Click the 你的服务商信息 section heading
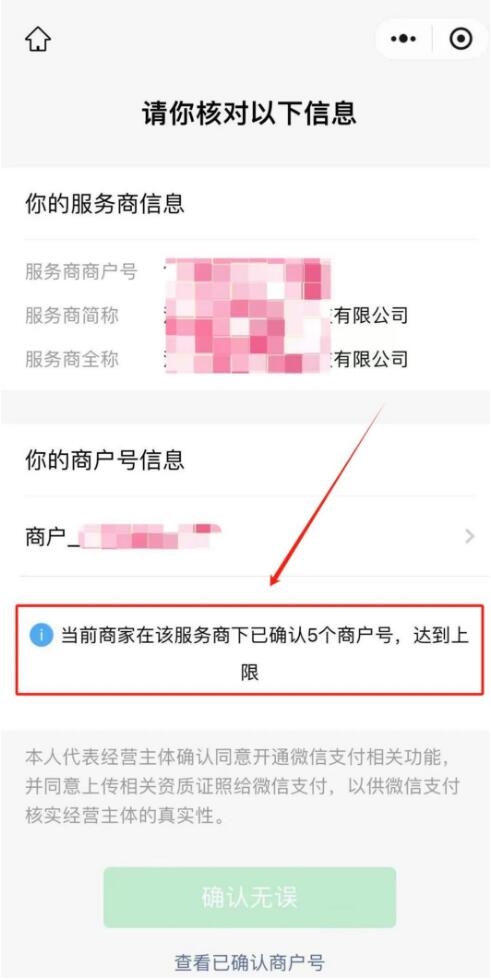Image resolution: width=491 pixels, height=980 pixels. (104, 204)
